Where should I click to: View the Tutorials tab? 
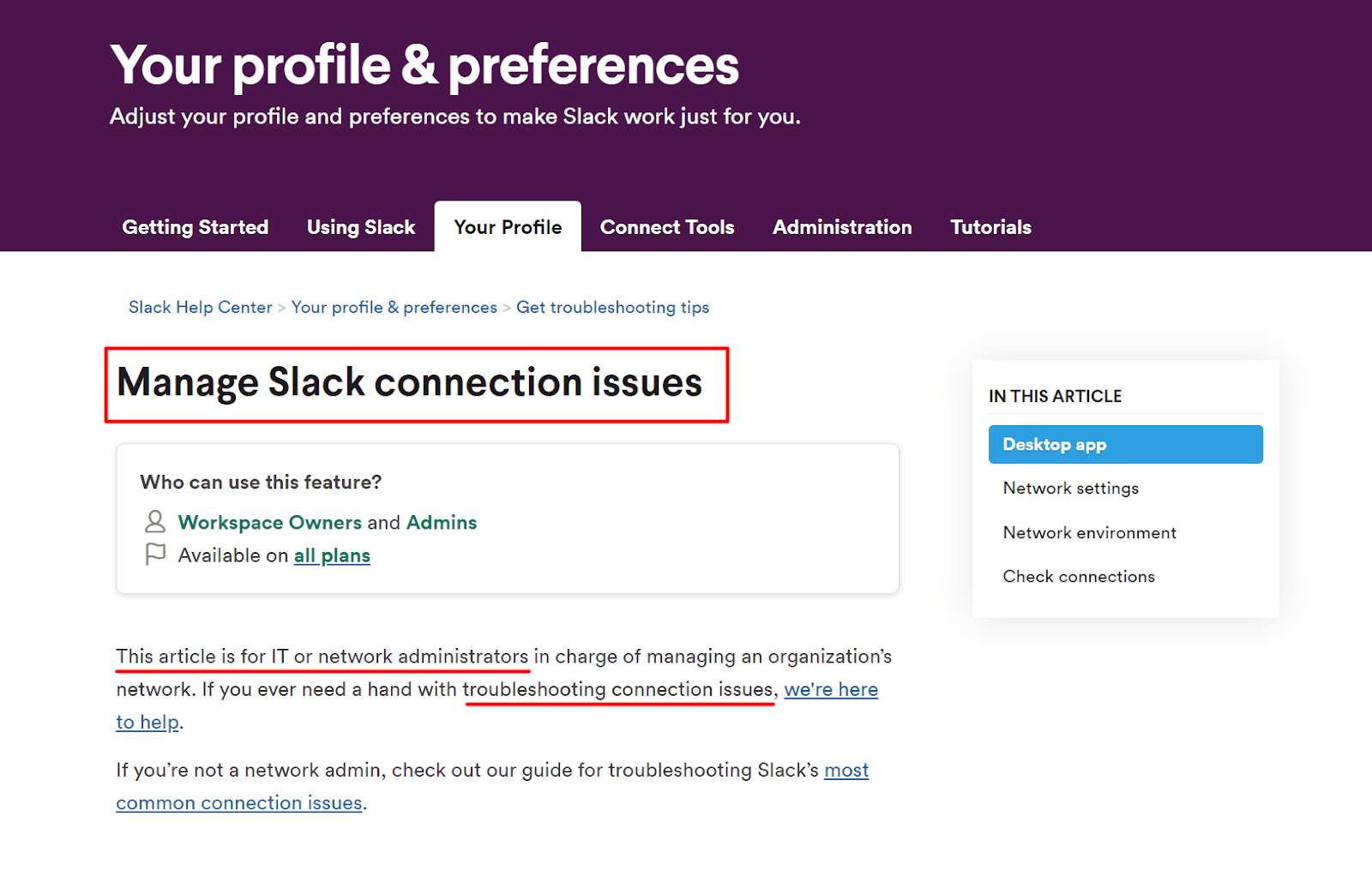point(990,227)
